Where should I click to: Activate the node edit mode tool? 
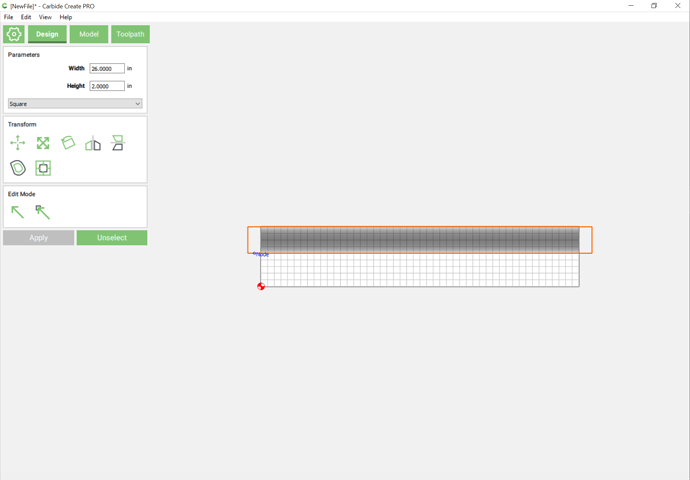point(42,212)
